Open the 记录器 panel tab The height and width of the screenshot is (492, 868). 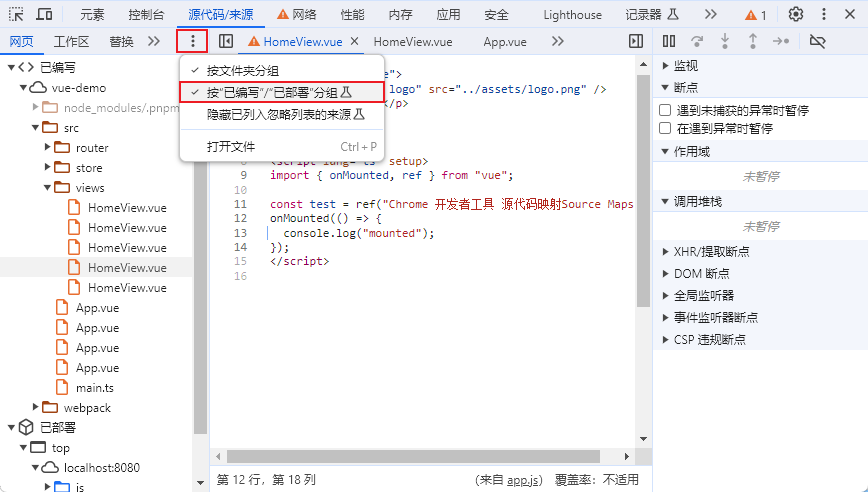652,14
